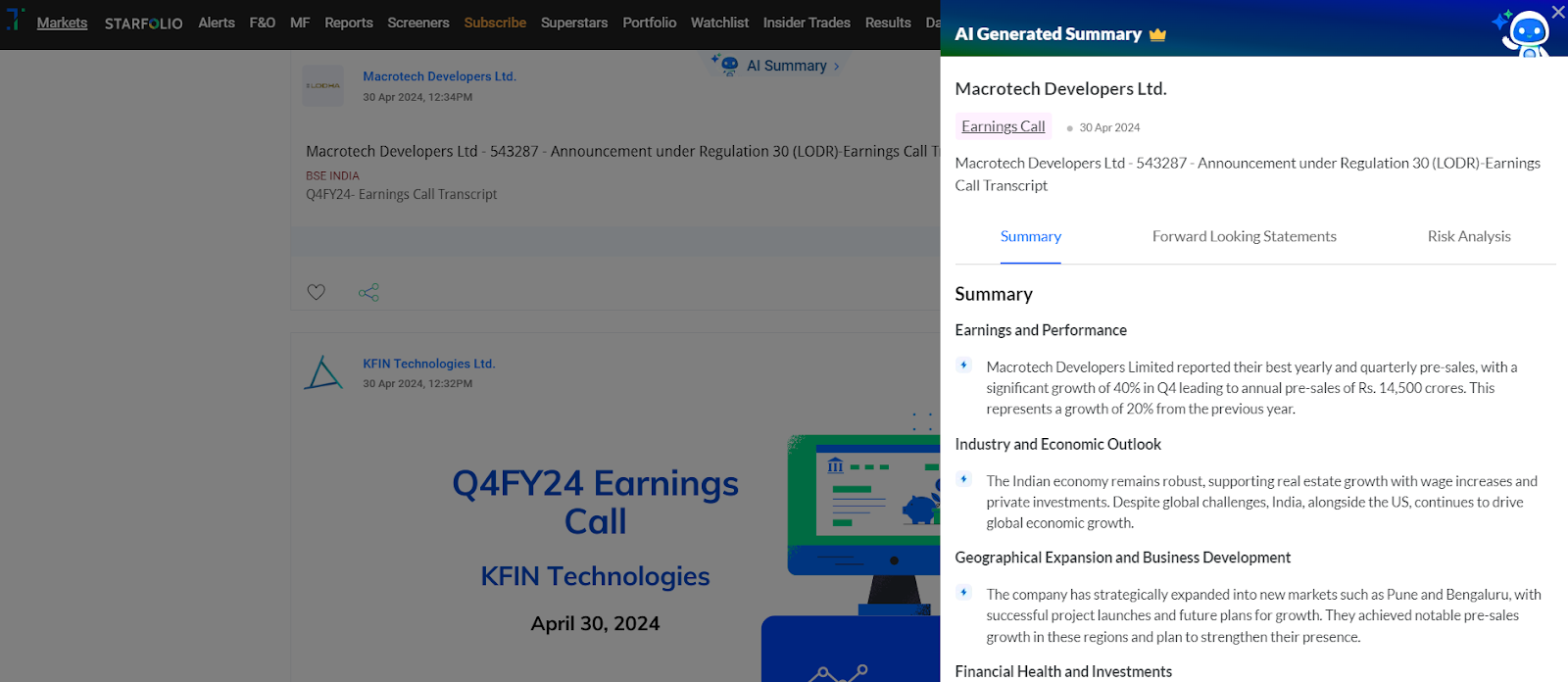The width and height of the screenshot is (1568, 682).
Task: Click the Financial Health and Investments heading
Action: [1063, 671]
